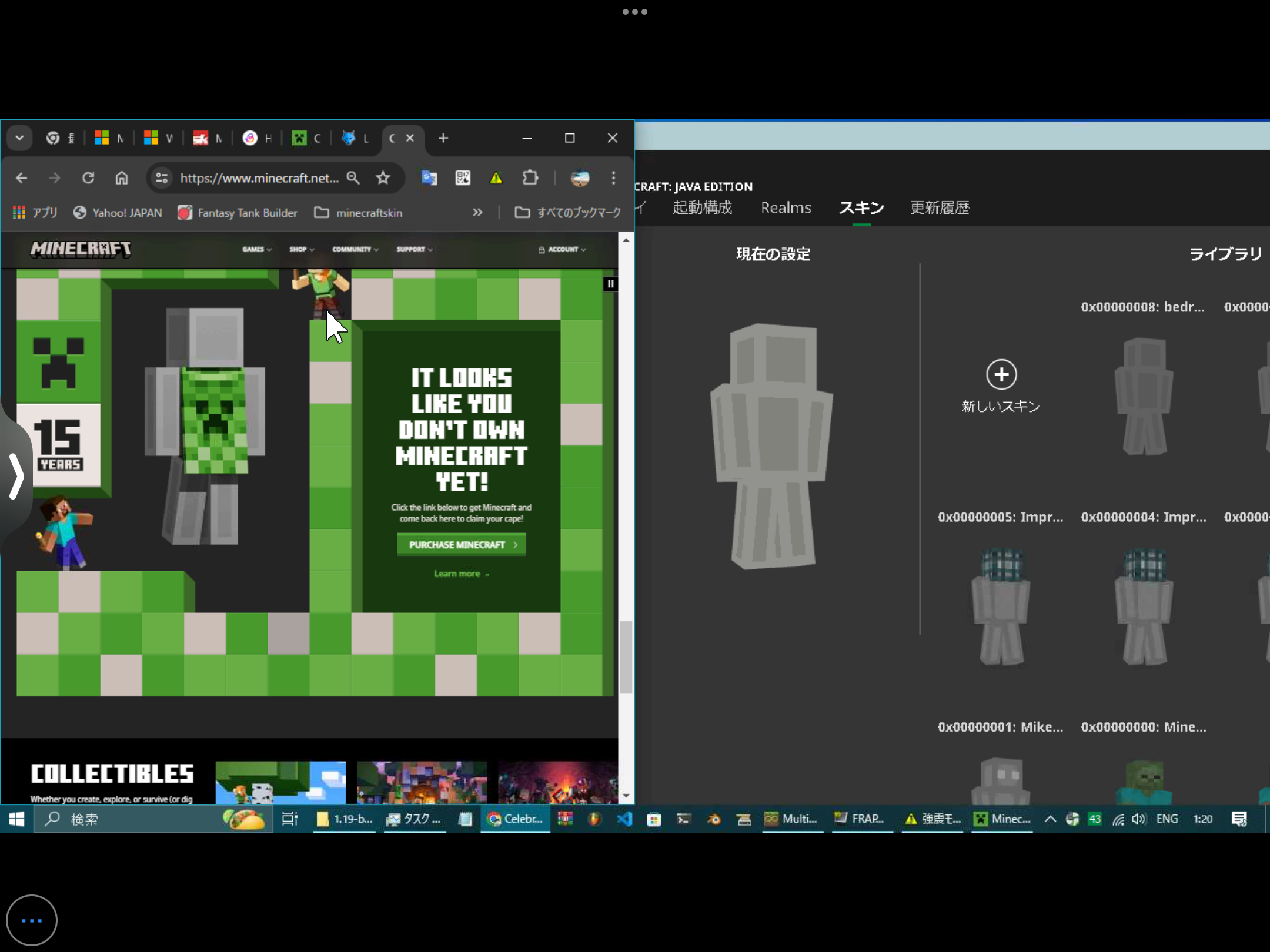Pause the carousel animation
This screenshot has width=1270, height=952.
(610, 284)
